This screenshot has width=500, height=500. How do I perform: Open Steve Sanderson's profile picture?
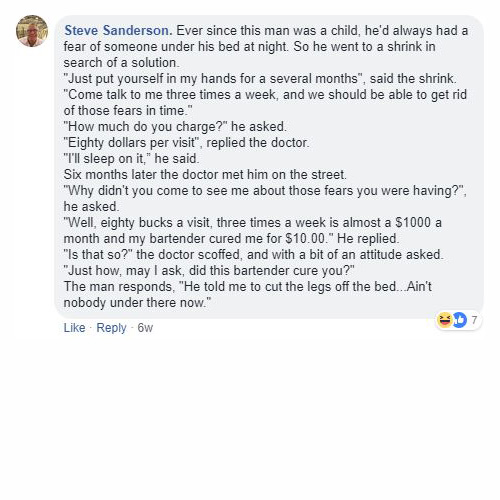pos(32,31)
